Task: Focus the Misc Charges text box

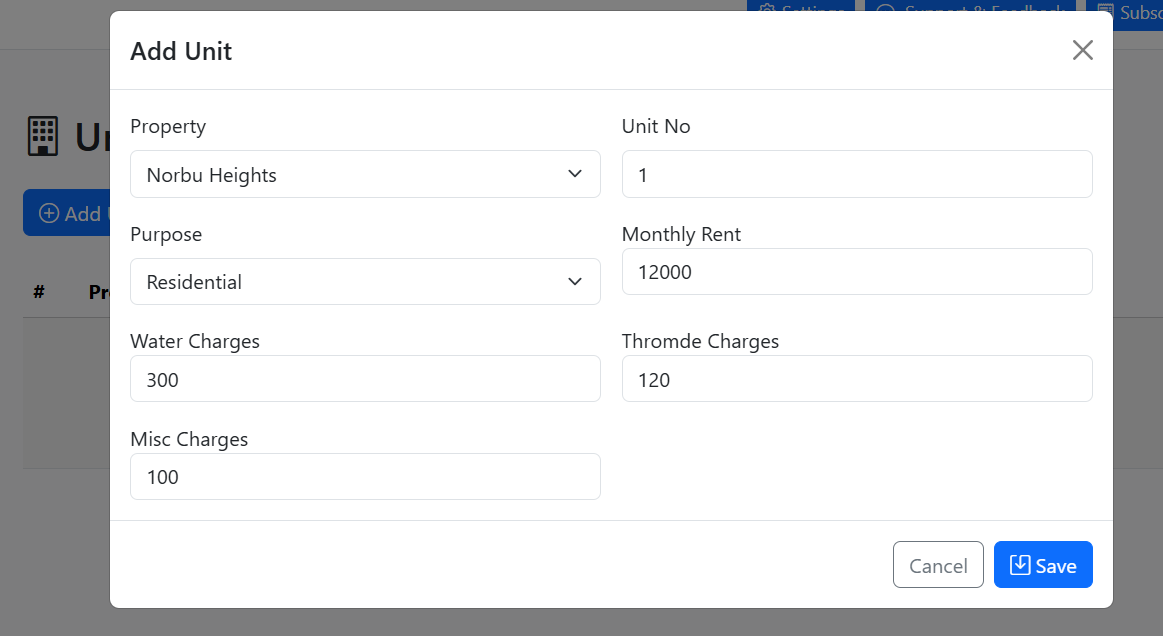Action: pyautogui.click(x=365, y=477)
